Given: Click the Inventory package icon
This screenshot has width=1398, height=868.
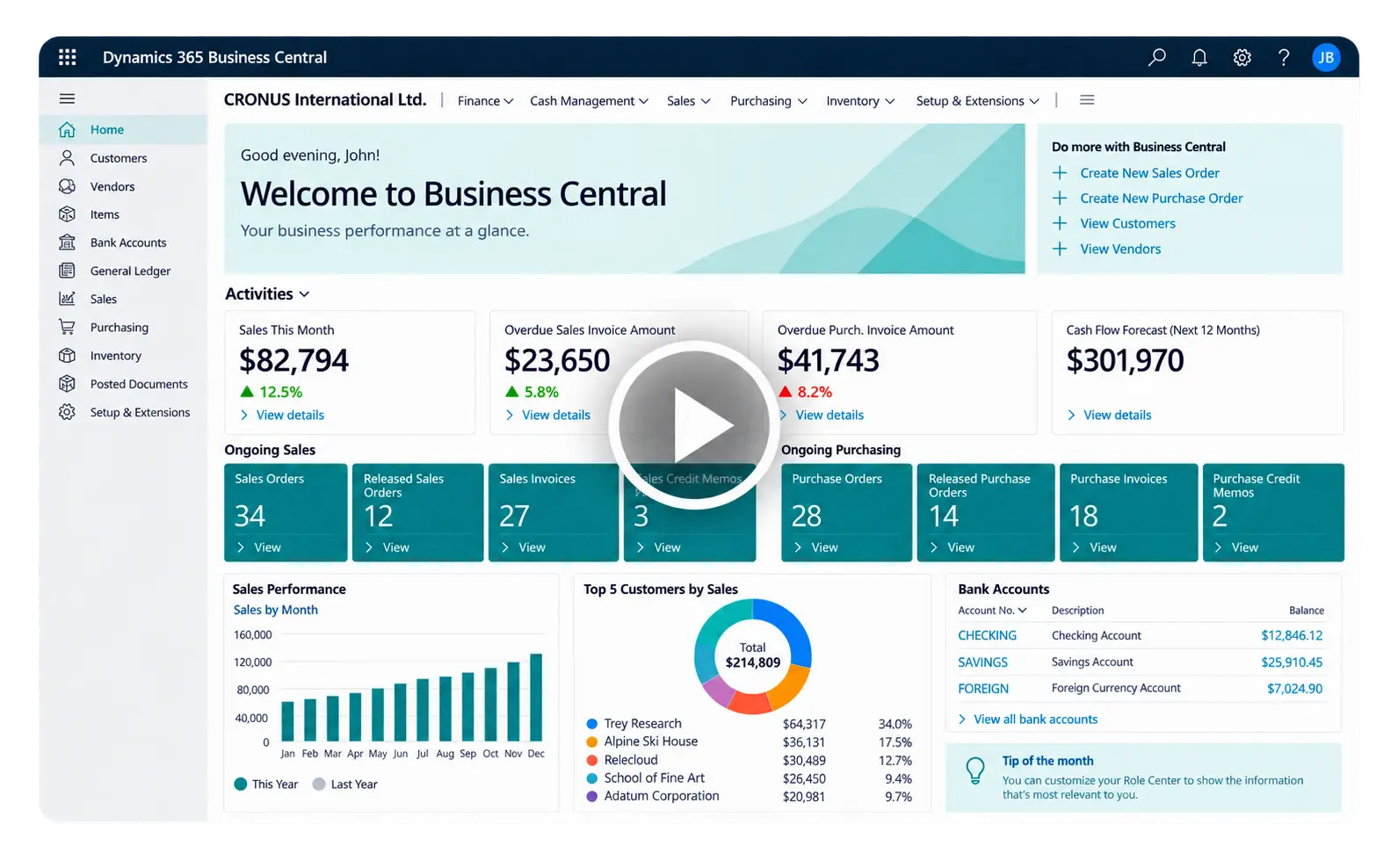Looking at the screenshot, I should [x=67, y=356].
